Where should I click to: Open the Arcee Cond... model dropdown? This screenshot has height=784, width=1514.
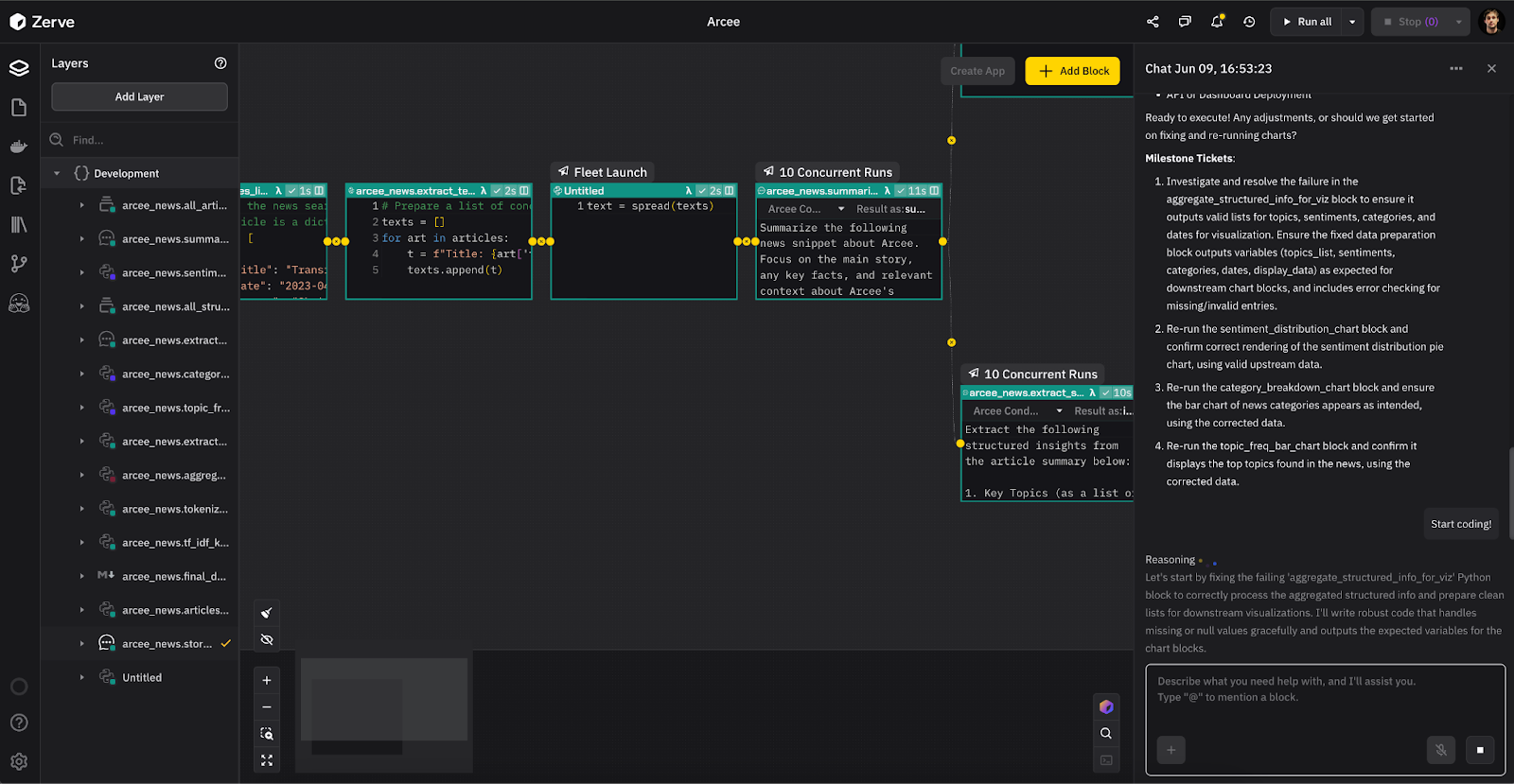(x=1017, y=411)
